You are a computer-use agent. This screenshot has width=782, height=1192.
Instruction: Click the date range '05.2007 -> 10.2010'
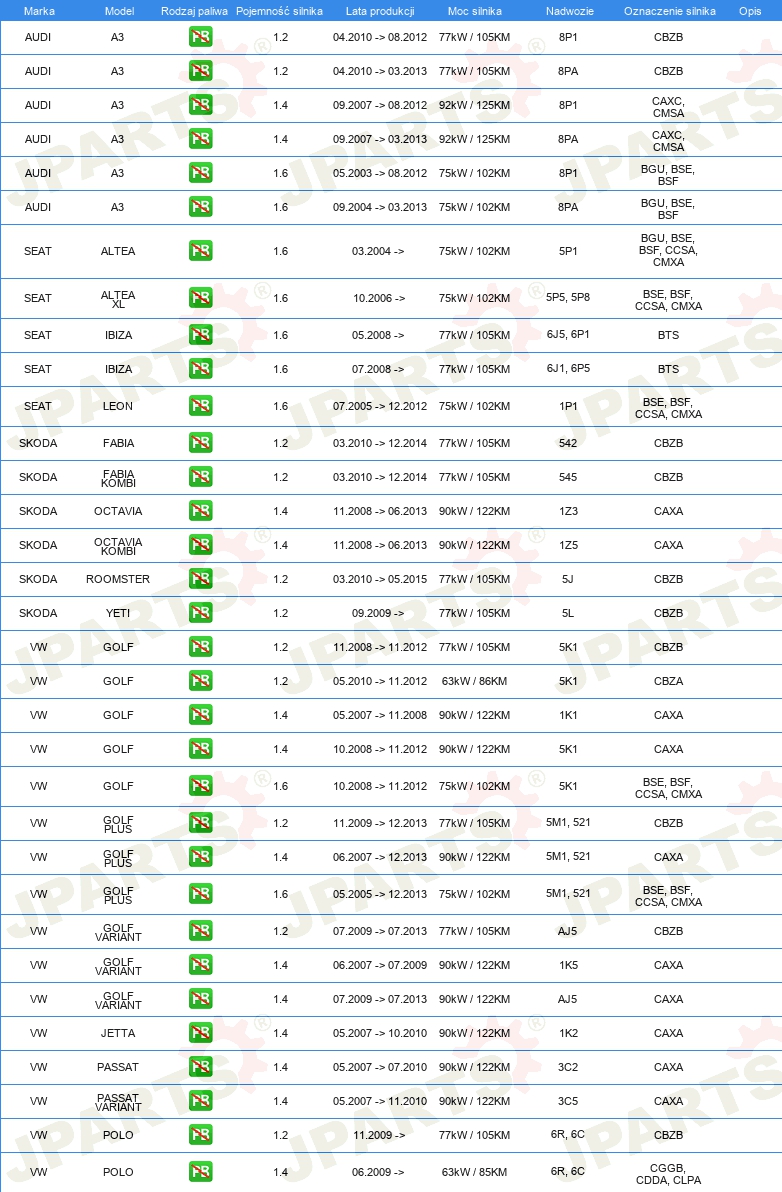pos(380,1033)
